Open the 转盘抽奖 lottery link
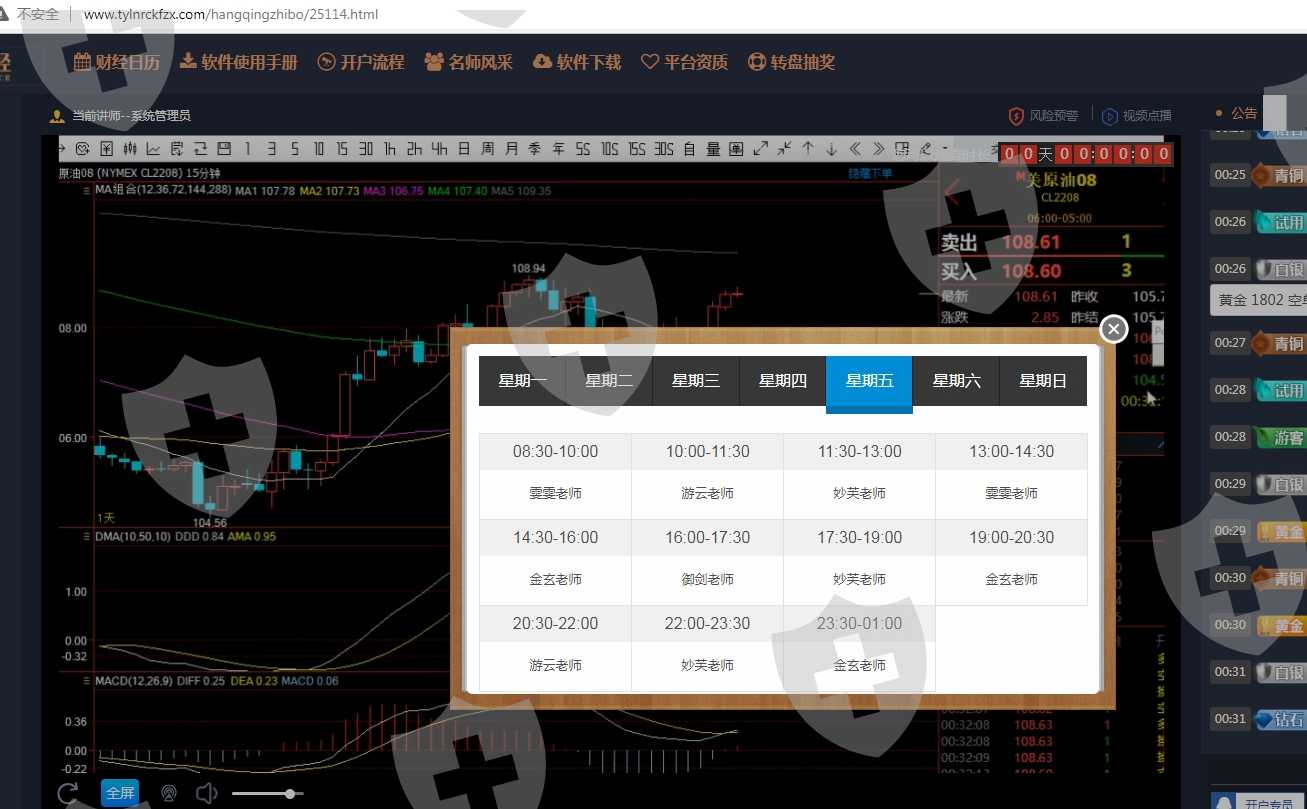This screenshot has width=1307, height=809. pos(791,62)
